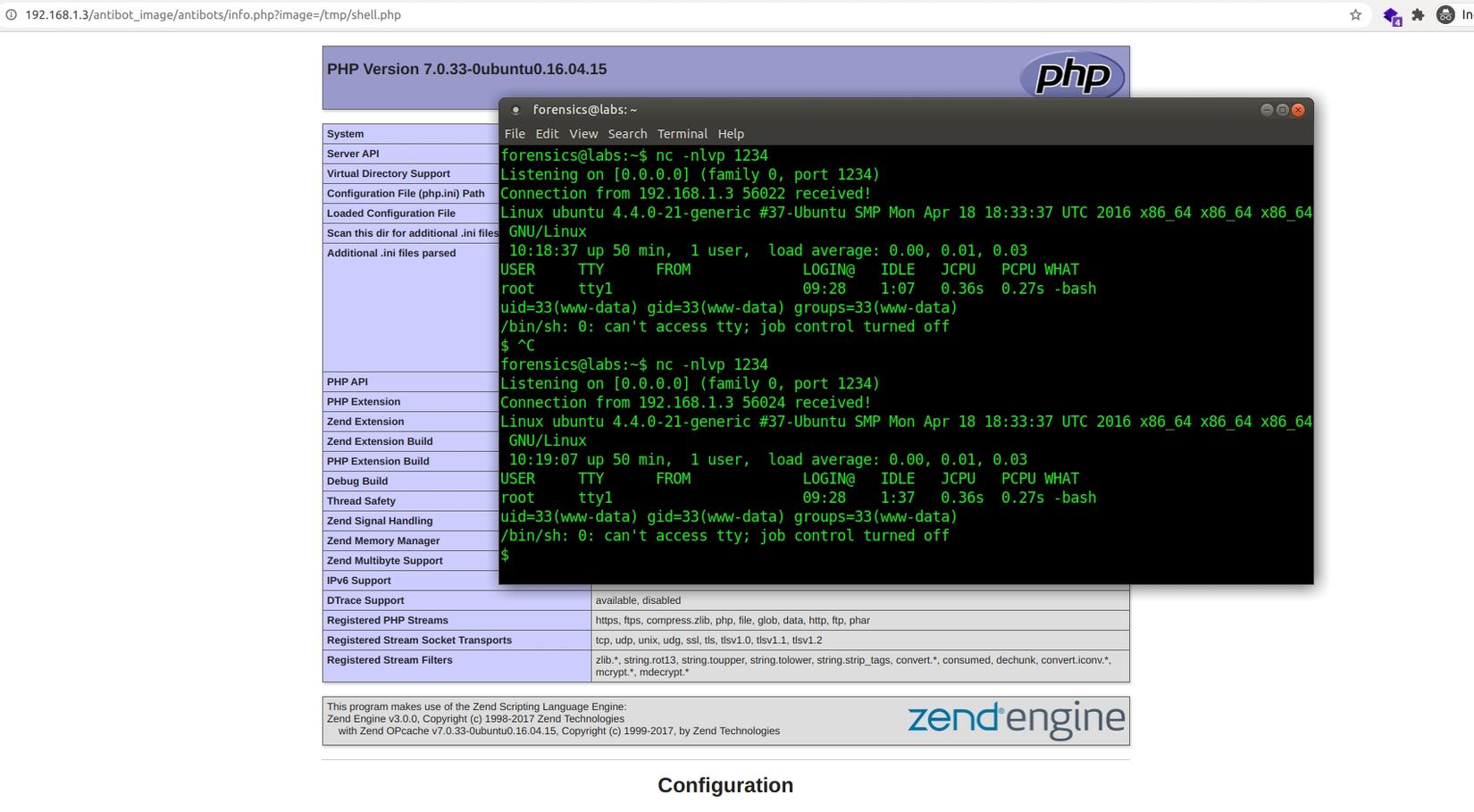Click the Registered PHP Streams label
This screenshot has width=1474, height=812.
(388, 620)
